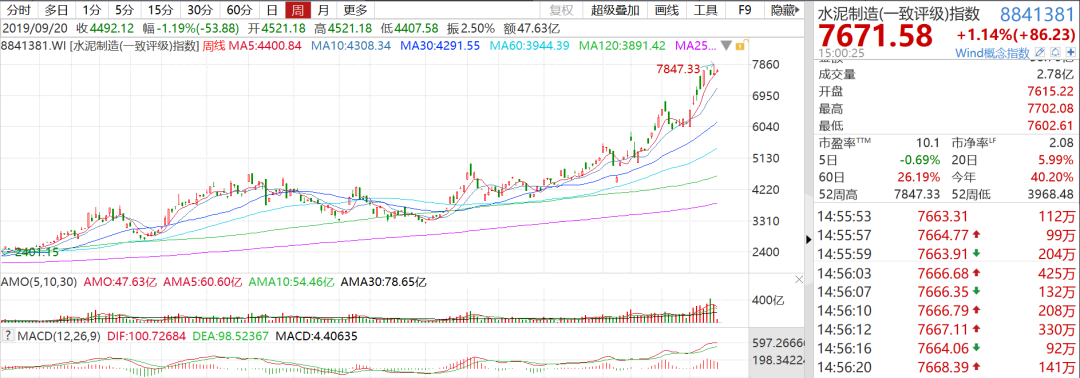Select the highlighted 周 weekly tab
This screenshot has height=378, width=1080.
[x=298, y=10]
